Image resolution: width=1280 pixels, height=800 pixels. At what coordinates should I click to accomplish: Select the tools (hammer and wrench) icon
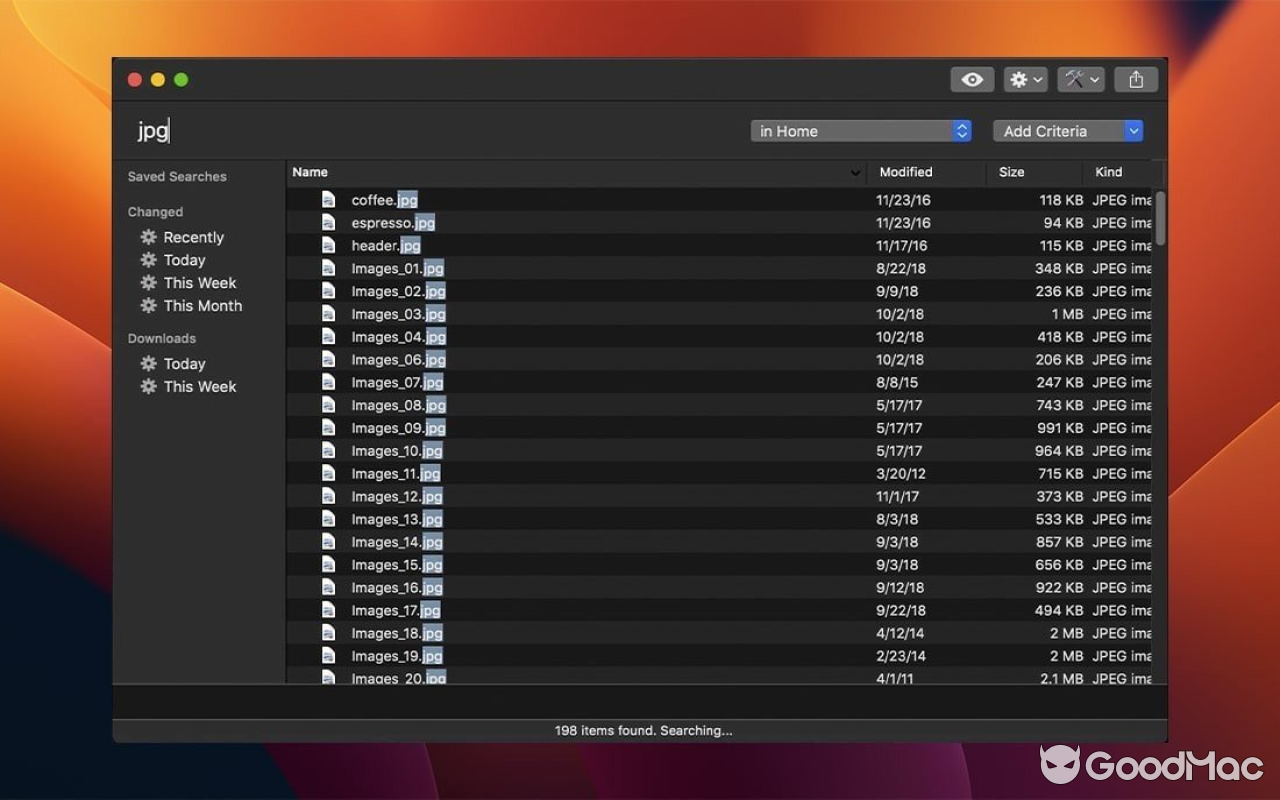pos(1075,79)
